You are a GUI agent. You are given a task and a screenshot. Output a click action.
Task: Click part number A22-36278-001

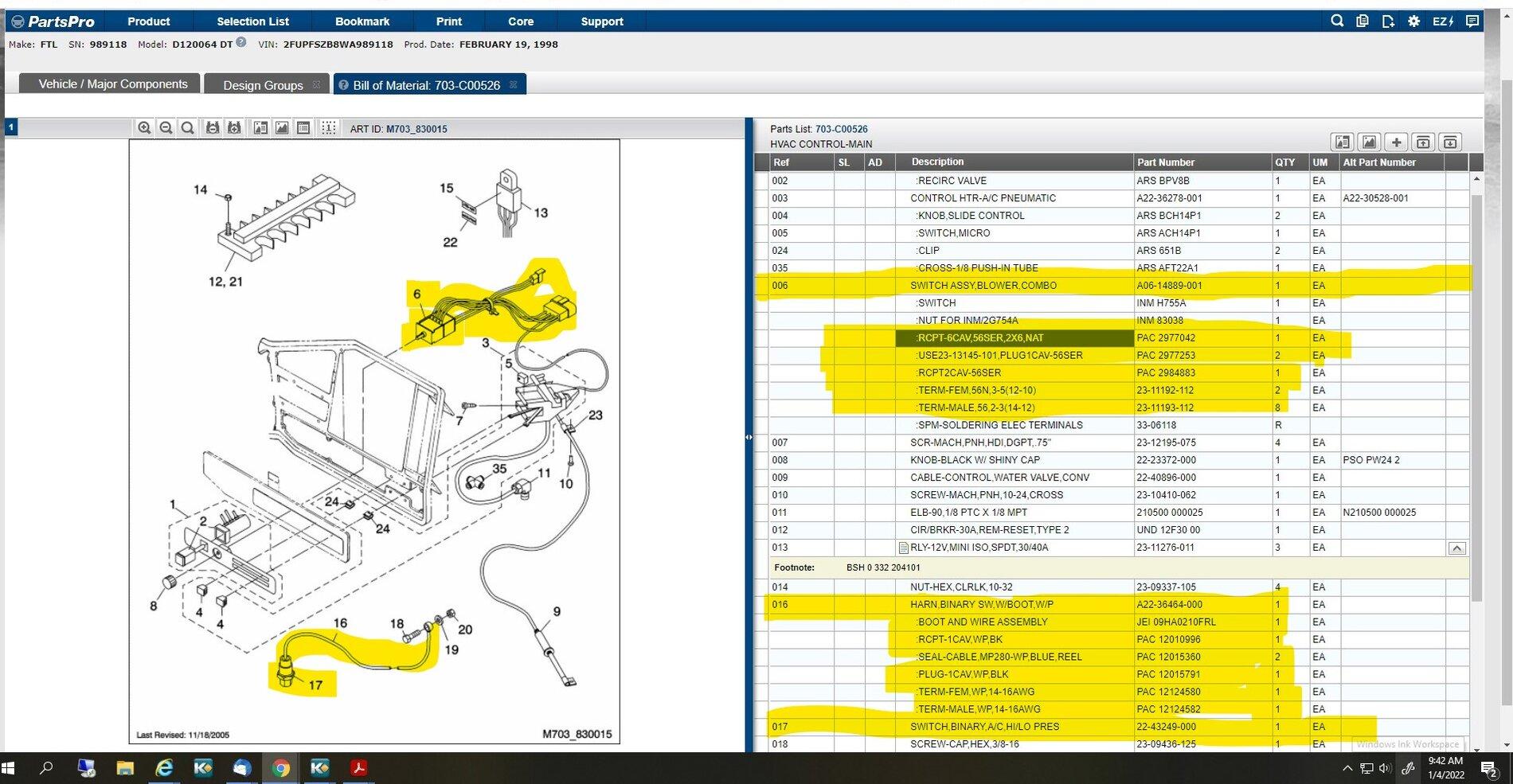(1169, 198)
